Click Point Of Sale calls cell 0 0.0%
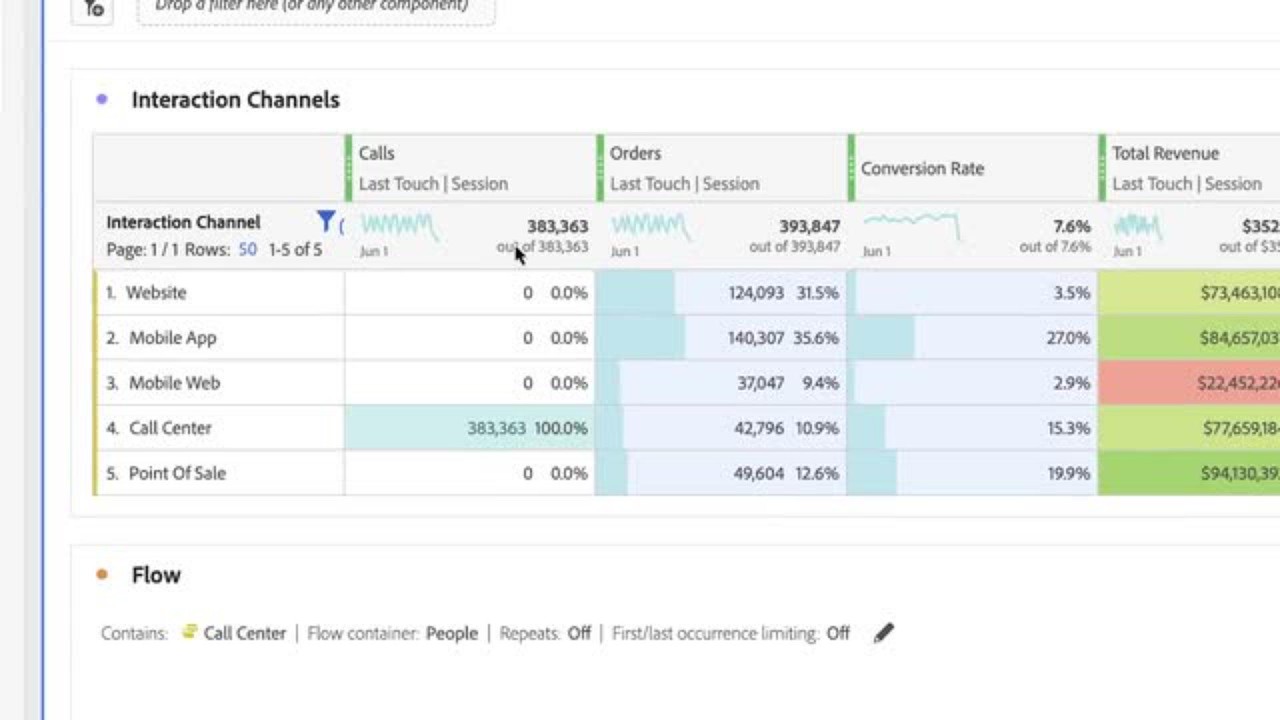This screenshot has width=1280, height=720. pyautogui.click(x=470, y=472)
